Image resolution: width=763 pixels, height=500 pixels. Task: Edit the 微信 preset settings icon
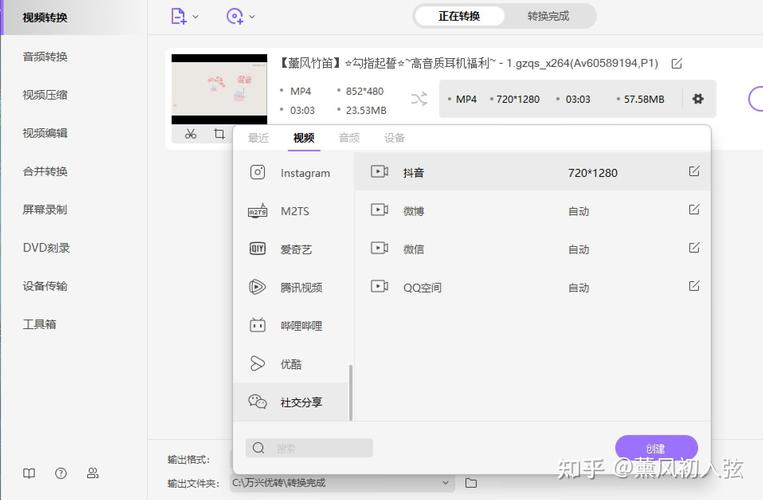pos(694,248)
